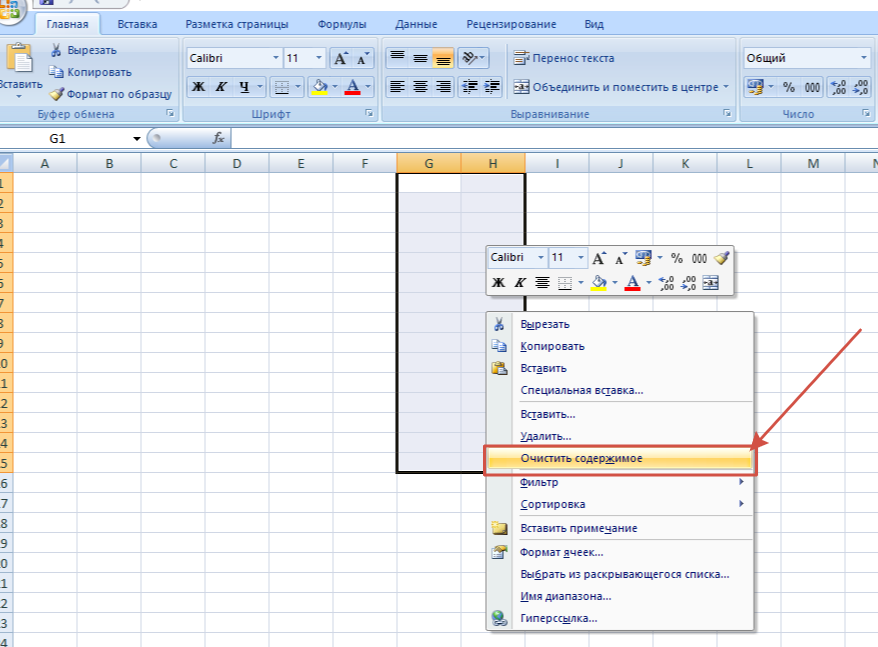Screen dimensions: 878x647
Task: Click the increase font size icon in the ribbon
Action: (340, 59)
